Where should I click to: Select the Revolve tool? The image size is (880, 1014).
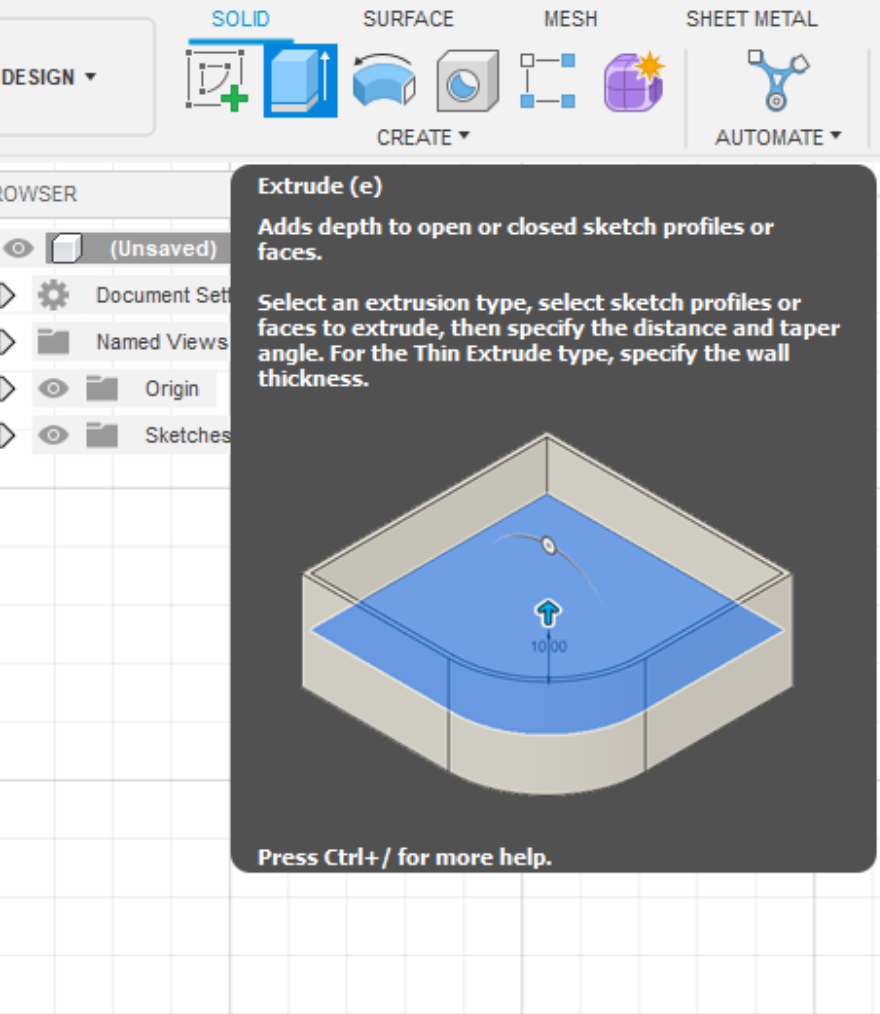382,82
